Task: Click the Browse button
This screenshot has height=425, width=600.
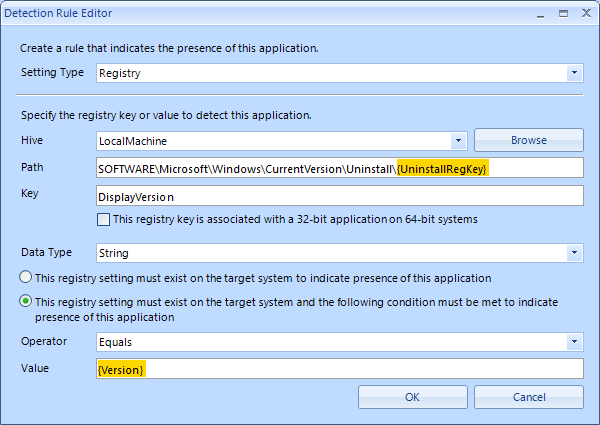Action: [529, 140]
